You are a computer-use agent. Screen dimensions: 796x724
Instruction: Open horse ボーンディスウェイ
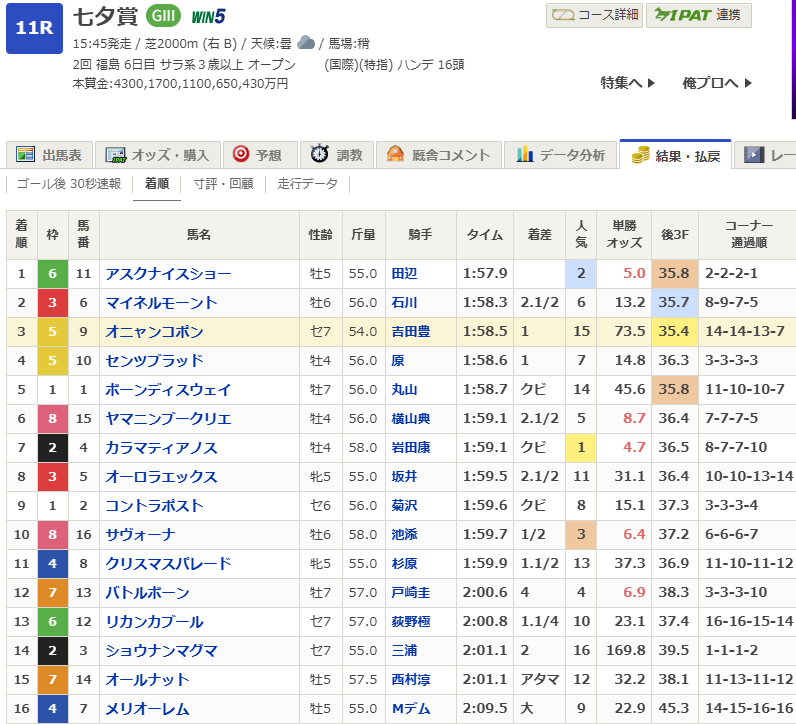(168, 389)
